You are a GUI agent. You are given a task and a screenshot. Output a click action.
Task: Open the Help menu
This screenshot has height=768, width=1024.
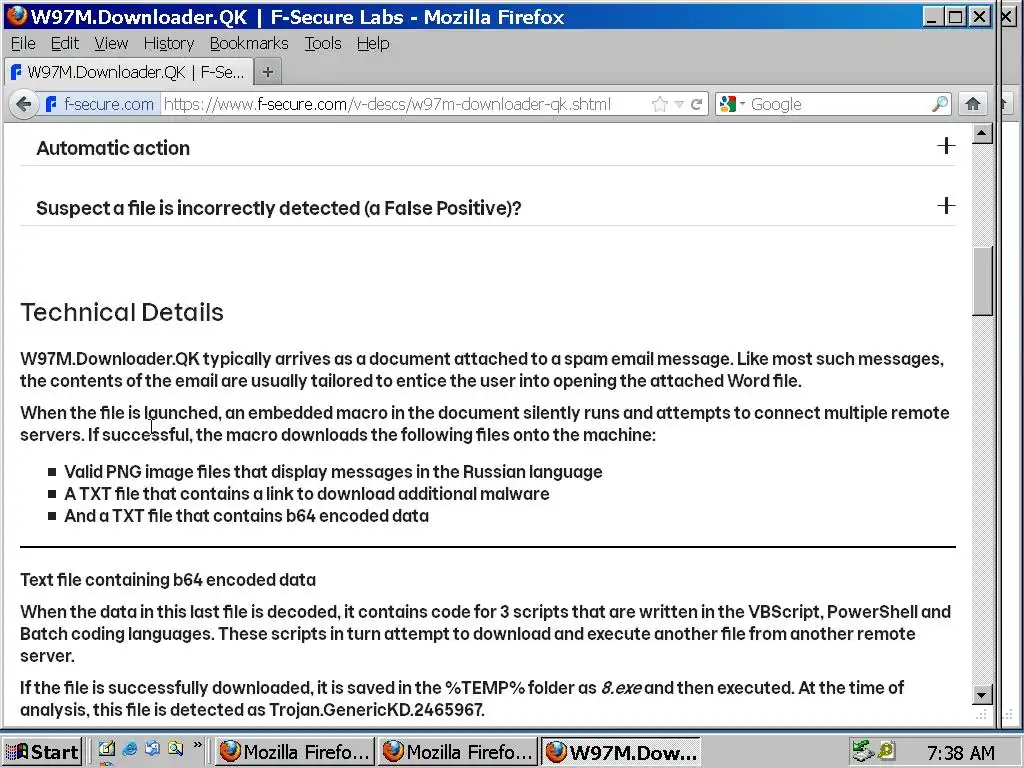(x=373, y=43)
